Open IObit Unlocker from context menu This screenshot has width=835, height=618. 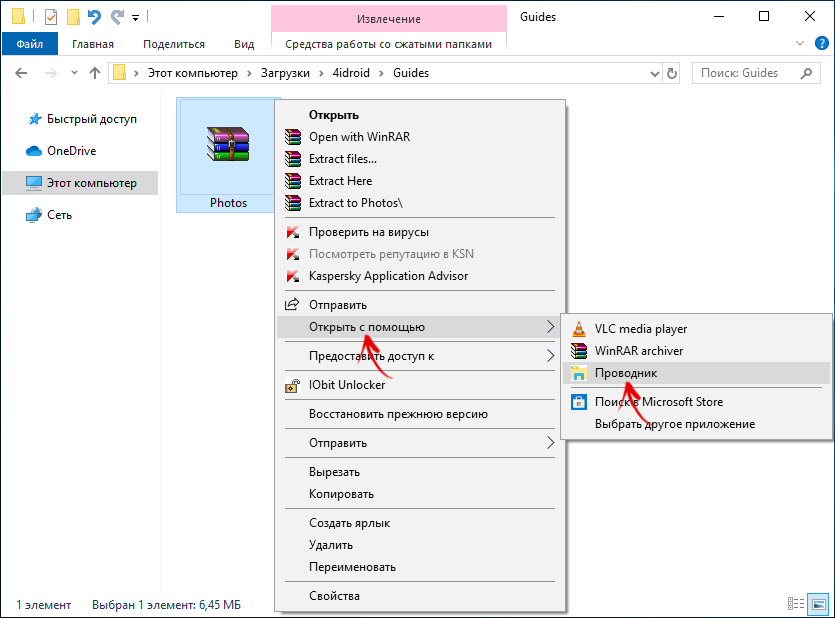pyautogui.click(x=345, y=385)
